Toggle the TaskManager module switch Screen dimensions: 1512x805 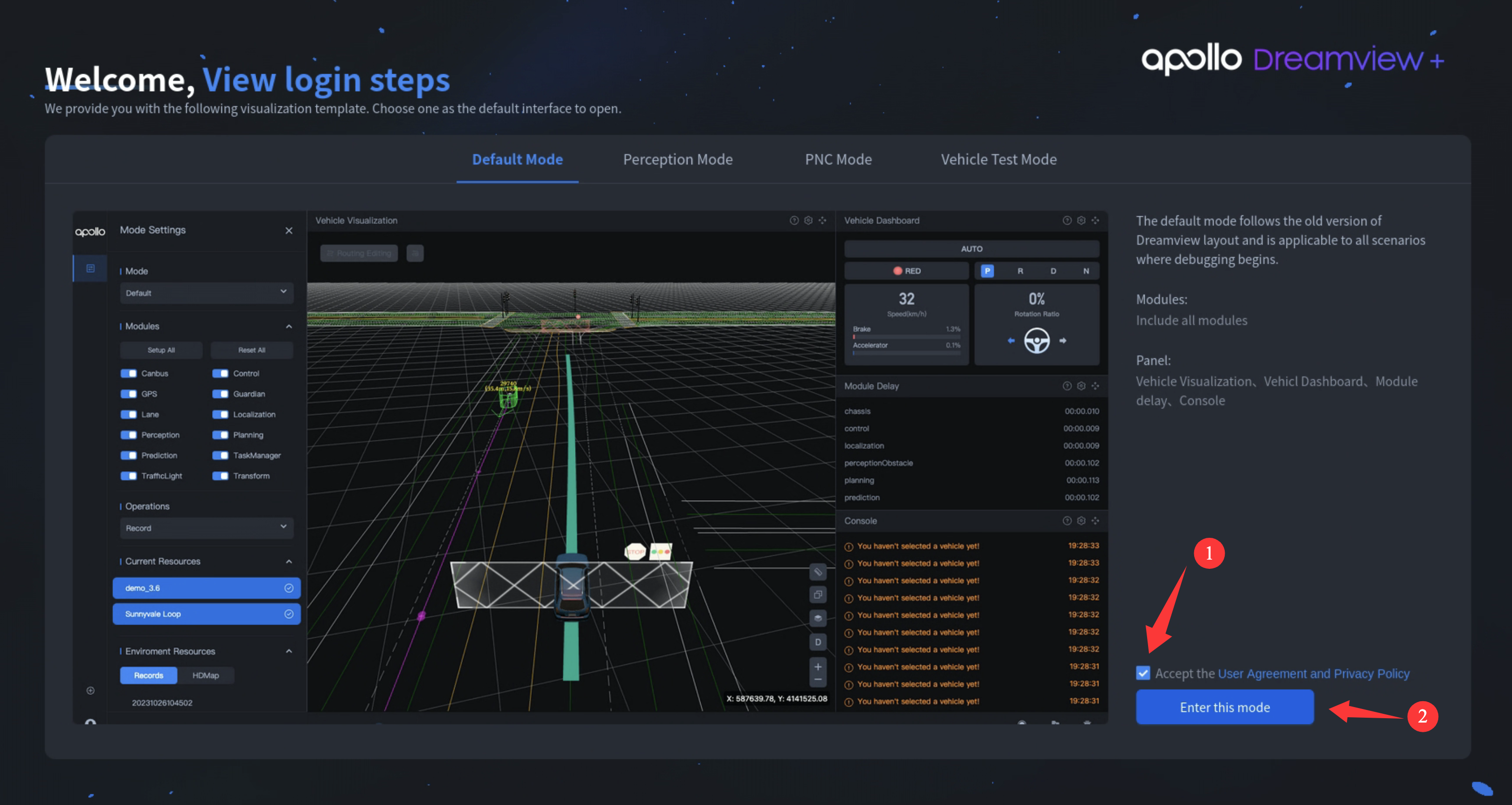(x=220, y=455)
